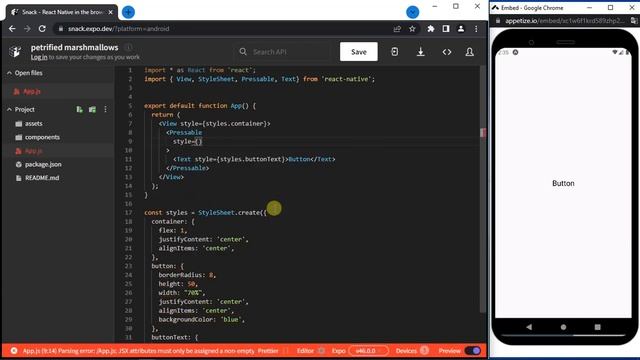Select App.js in the Project tree
The height and width of the screenshot is (360, 640).
(33, 151)
